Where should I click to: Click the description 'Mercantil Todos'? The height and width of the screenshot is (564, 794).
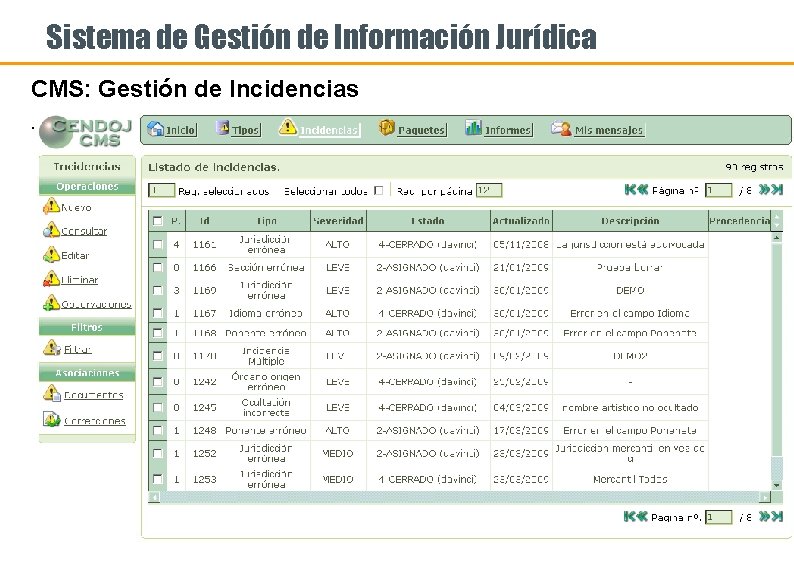(630, 479)
